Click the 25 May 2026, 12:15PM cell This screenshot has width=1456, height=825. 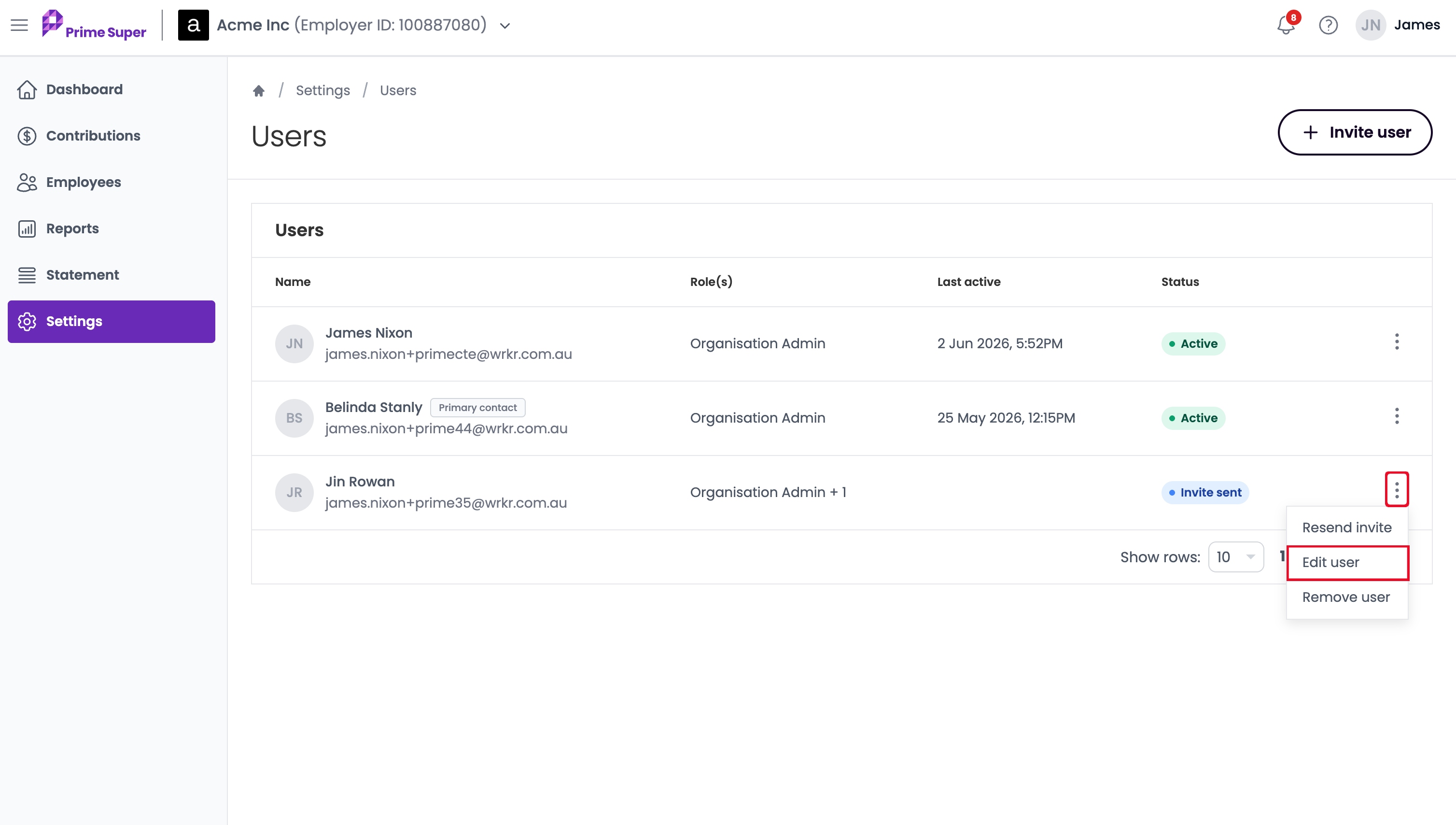(1006, 418)
